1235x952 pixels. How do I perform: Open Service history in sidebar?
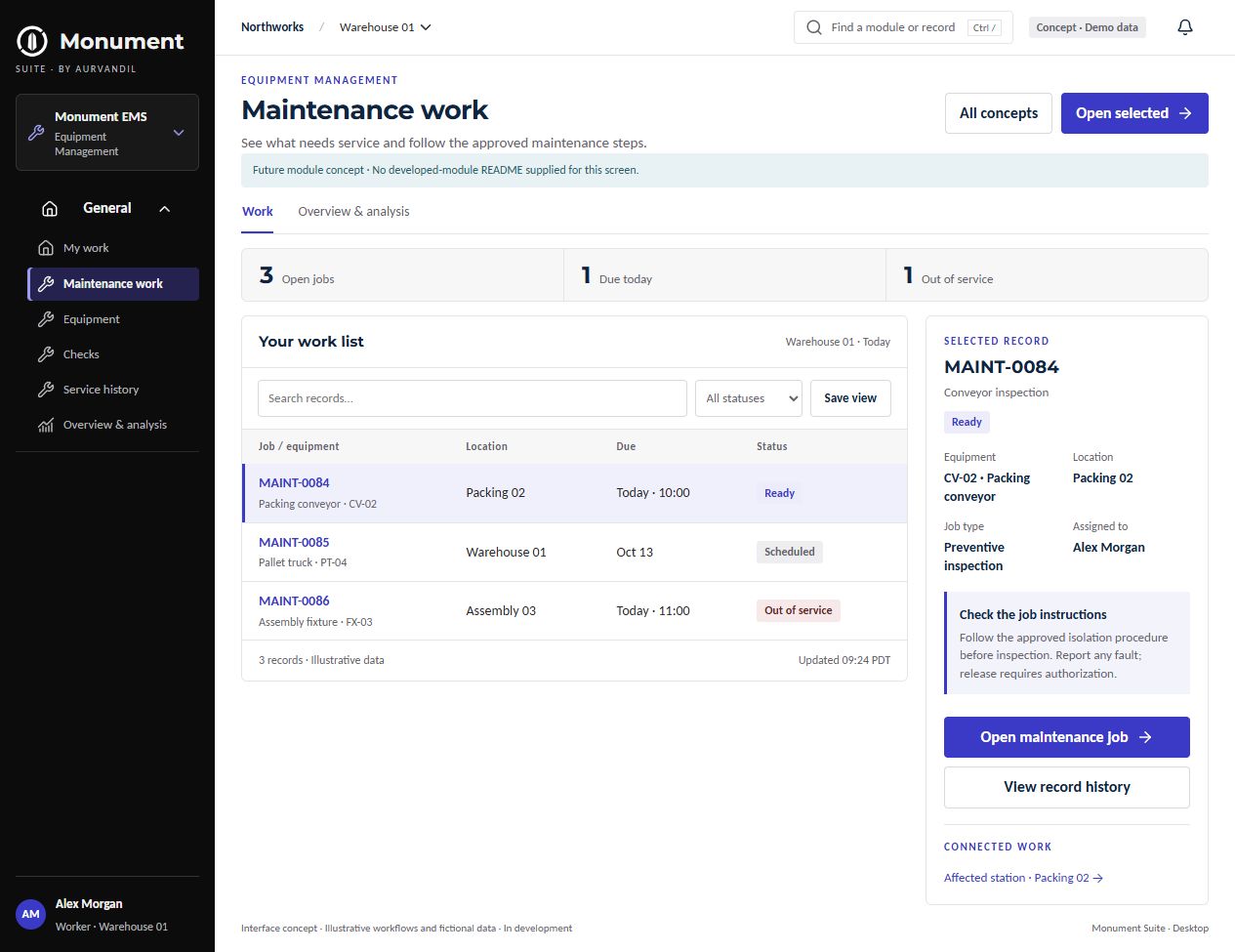click(x=113, y=390)
